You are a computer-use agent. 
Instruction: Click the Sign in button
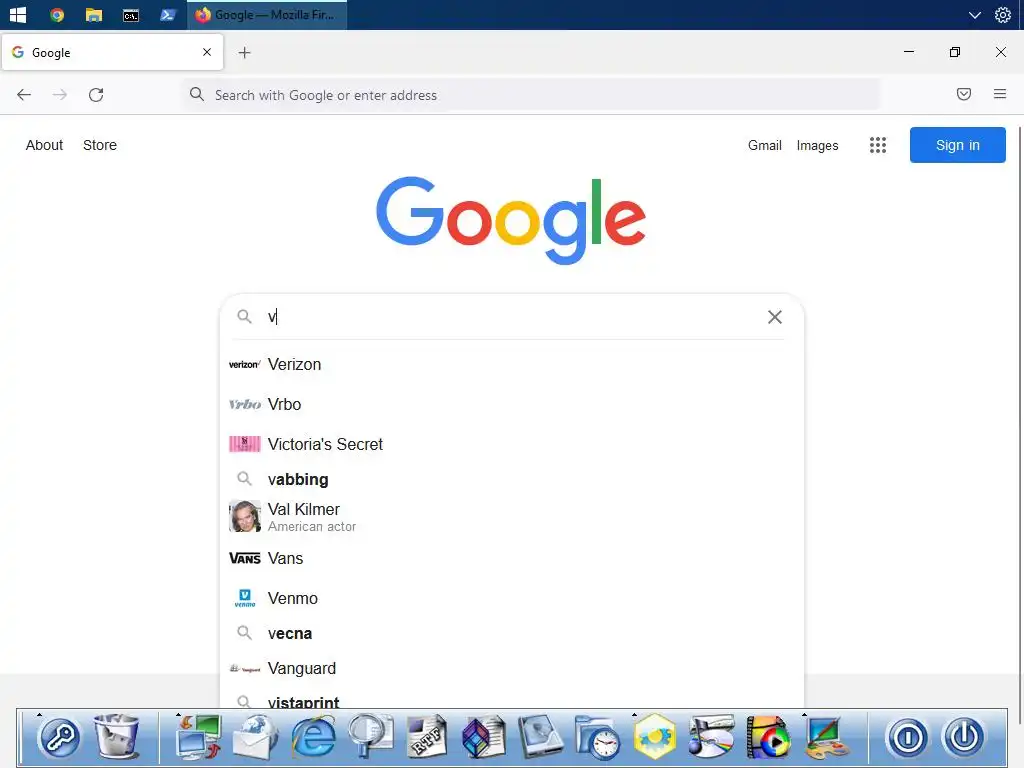[x=957, y=145]
